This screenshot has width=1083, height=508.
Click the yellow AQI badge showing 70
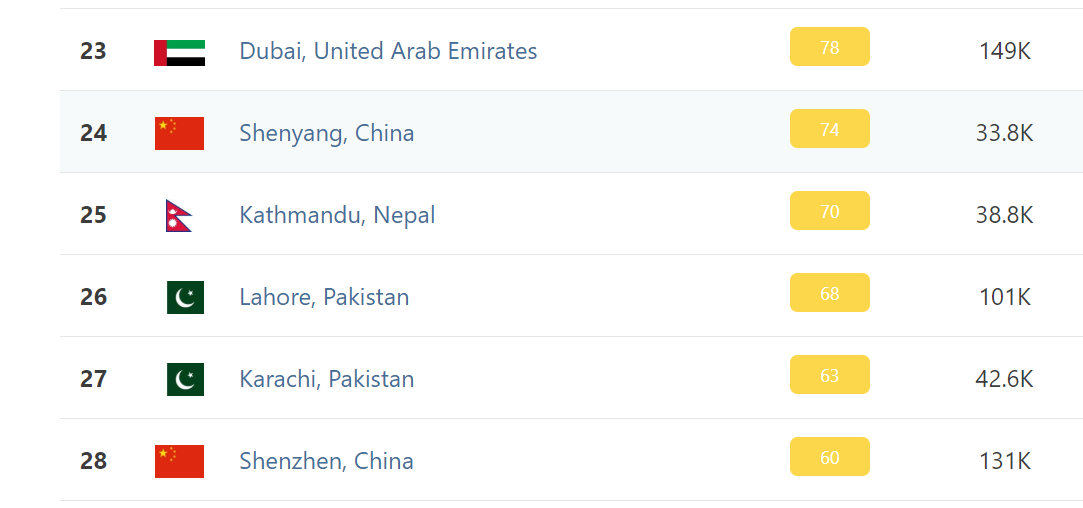(830, 210)
